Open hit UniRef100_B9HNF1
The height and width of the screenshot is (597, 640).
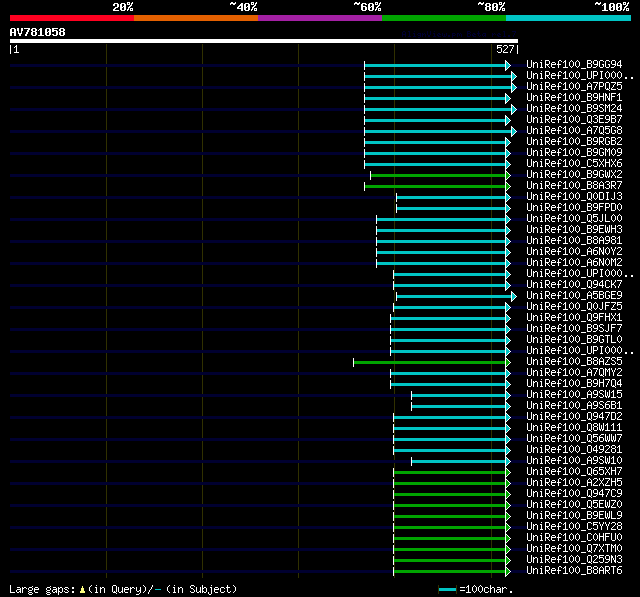[574, 98]
